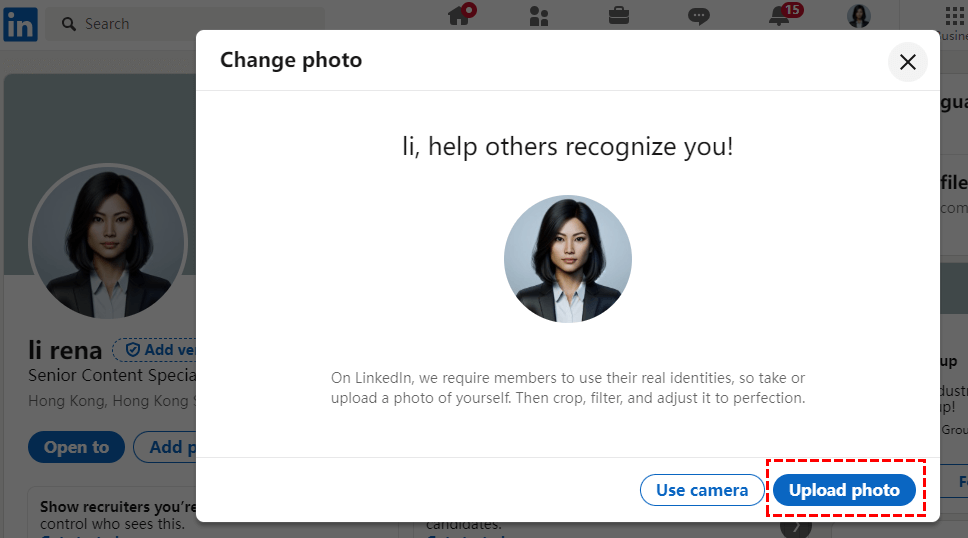View notifications bell with 15 badge
The image size is (968, 538).
click(x=780, y=16)
